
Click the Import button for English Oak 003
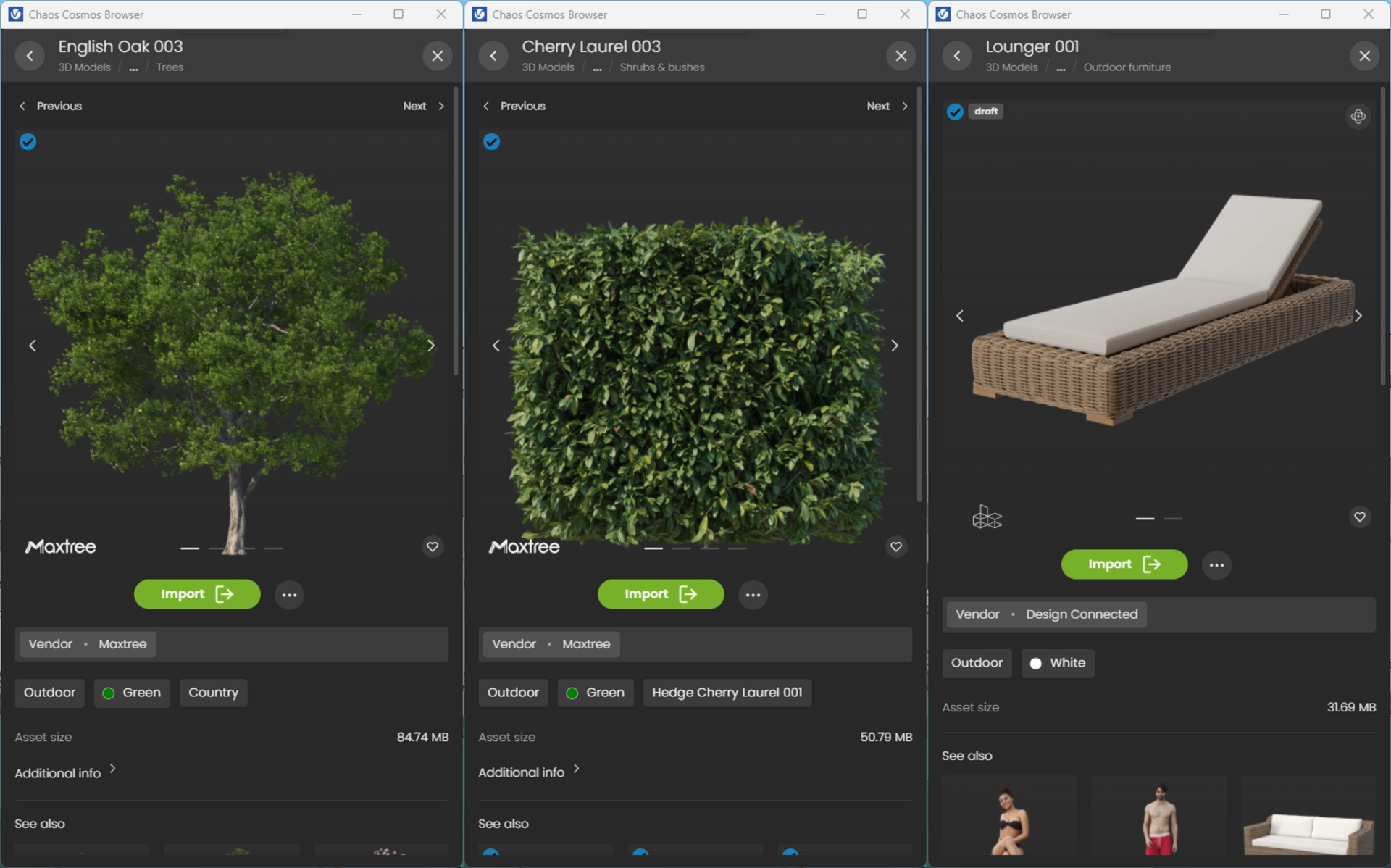pyautogui.click(x=197, y=593)
